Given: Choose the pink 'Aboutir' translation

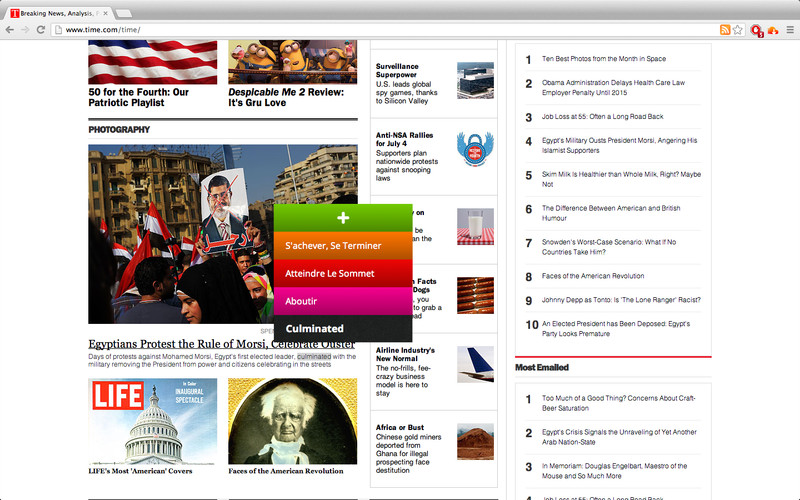Looking at the screenshot, I should pos(343,301).
